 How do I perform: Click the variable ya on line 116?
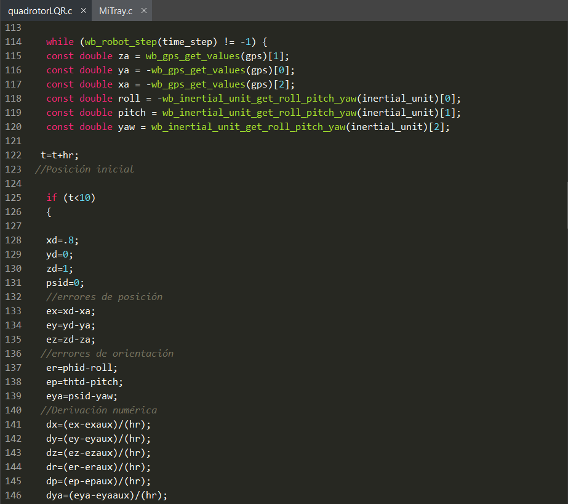click(x=124, y=70)
